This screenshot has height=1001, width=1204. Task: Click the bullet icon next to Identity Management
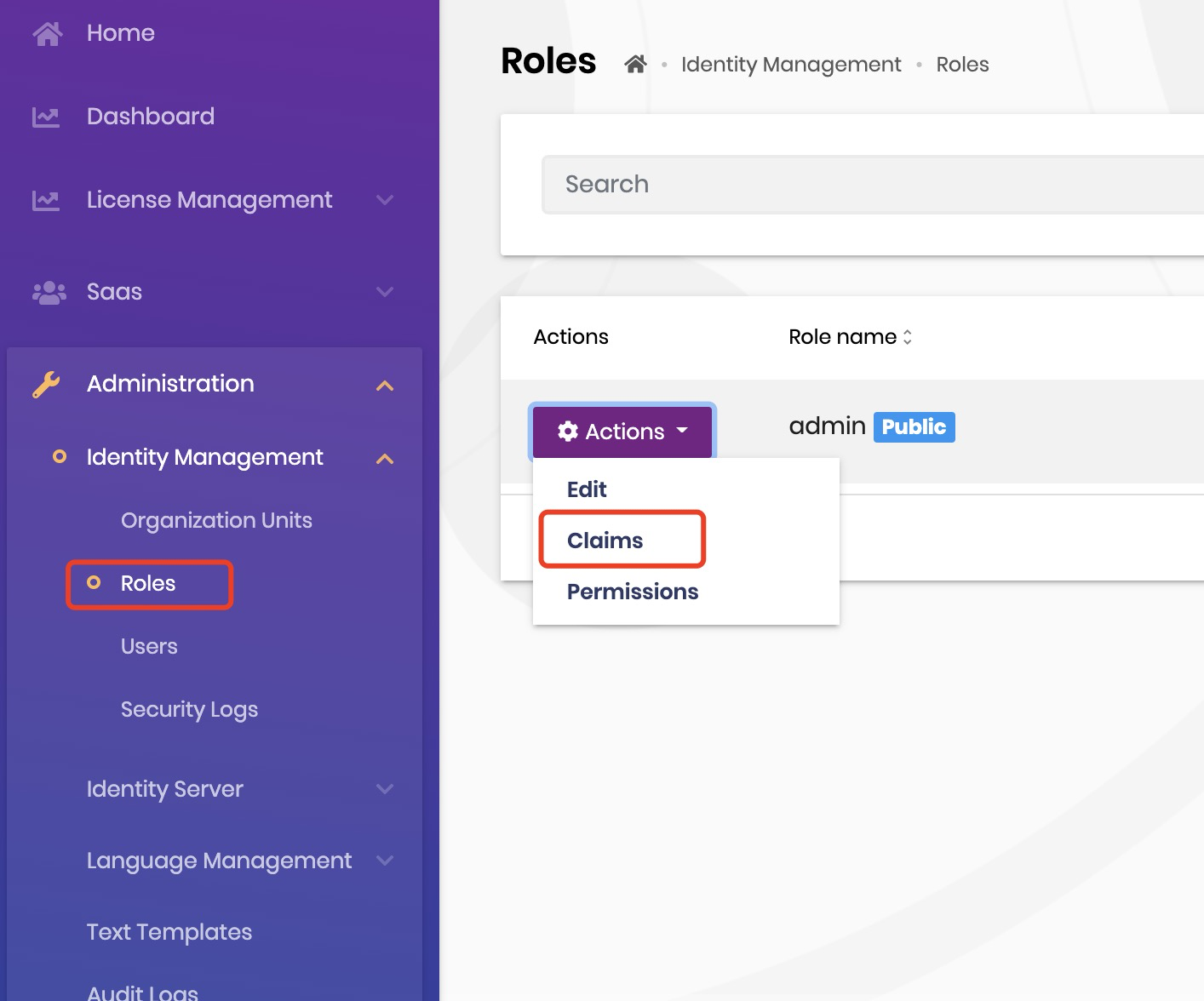coord(60,457)
